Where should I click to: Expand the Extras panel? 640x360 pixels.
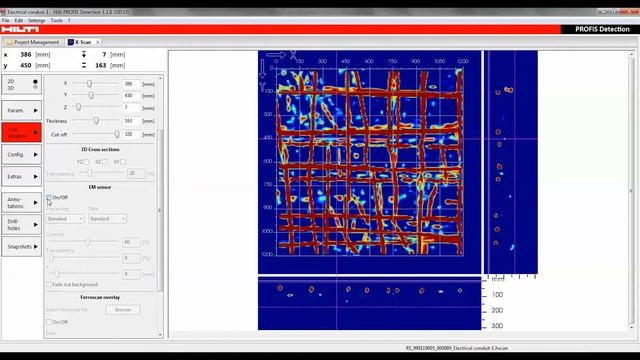tap(22, 177)
